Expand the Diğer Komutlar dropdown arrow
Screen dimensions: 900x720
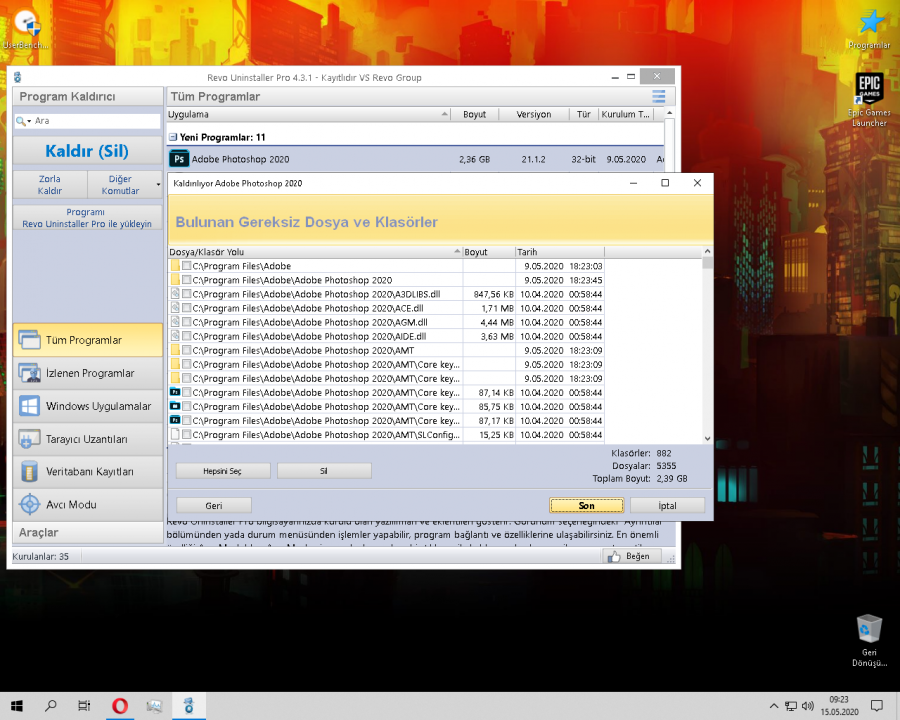tap(158, 185)
